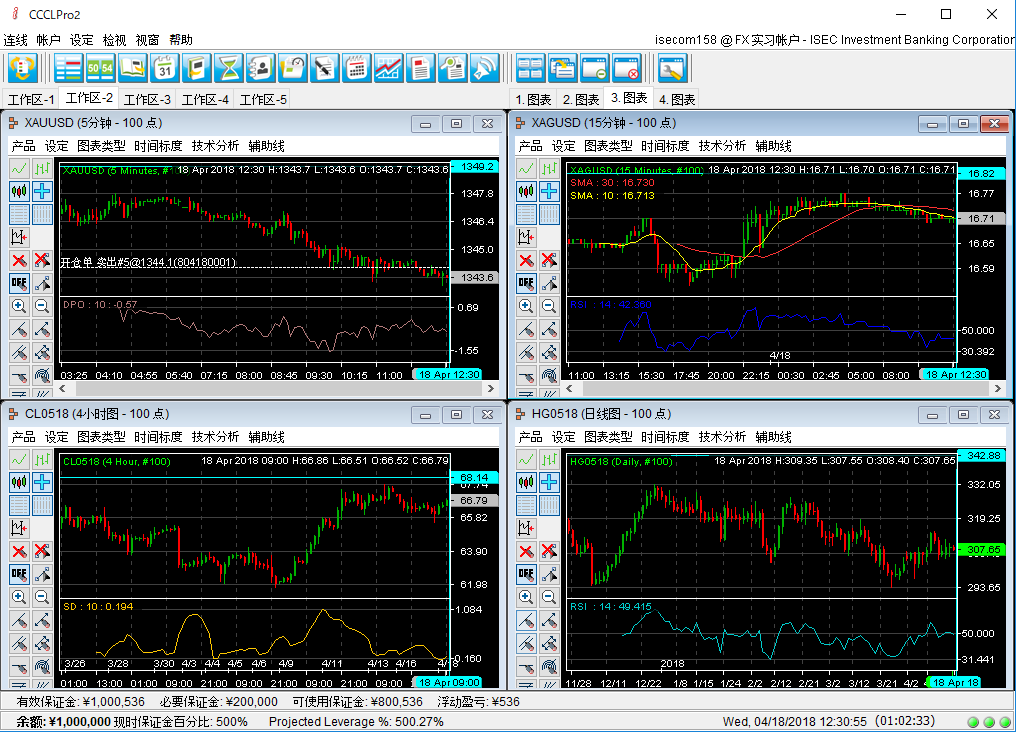Click the calendar 31 toolbar icon

click(x=165, y=69)
